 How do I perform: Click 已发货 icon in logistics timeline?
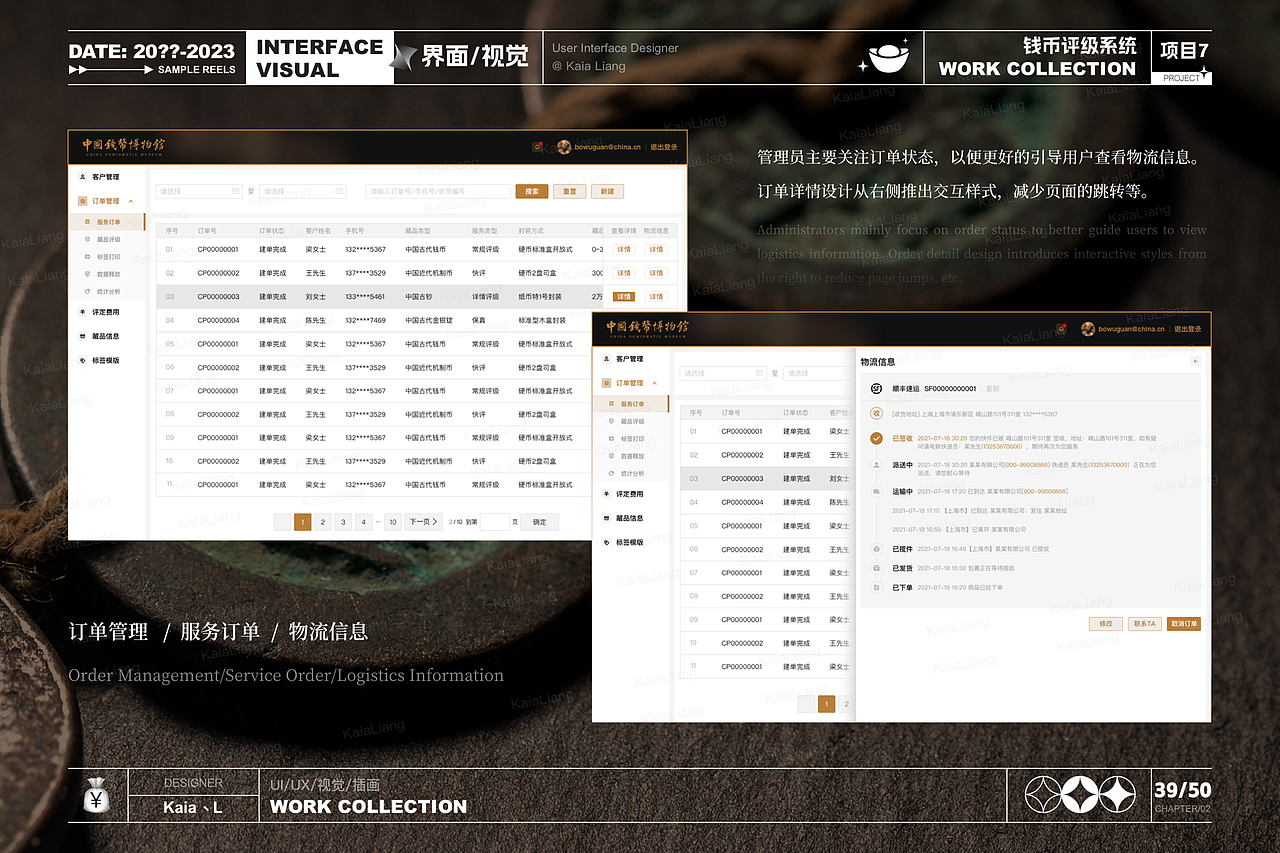pyautogui.click(x=876, y=568)
